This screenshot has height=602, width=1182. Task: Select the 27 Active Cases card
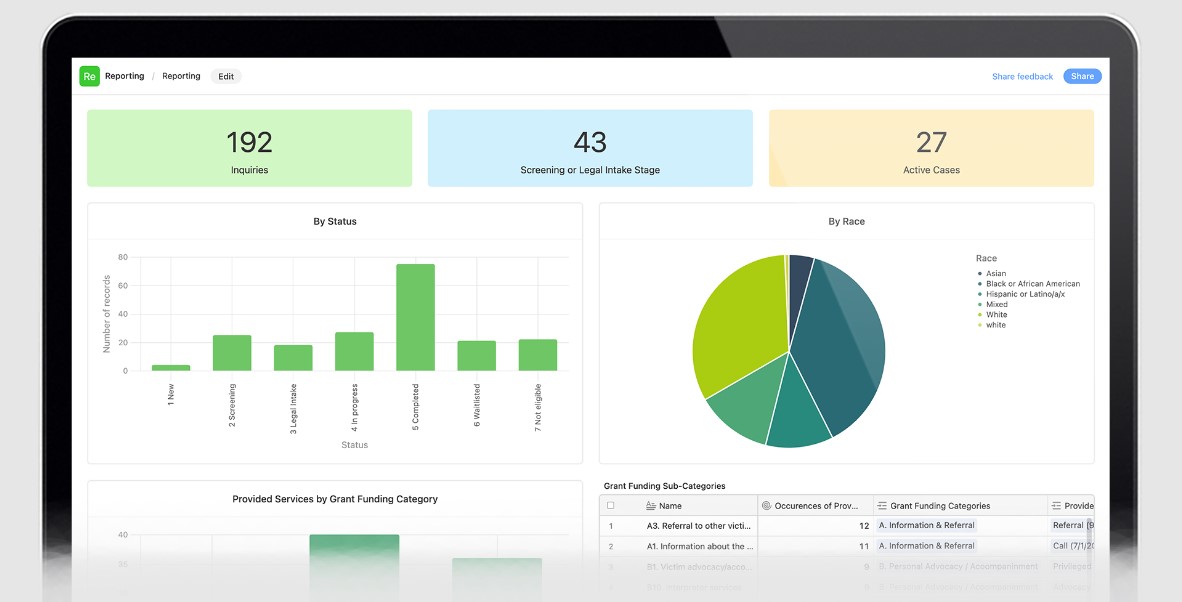click(931, 148)
